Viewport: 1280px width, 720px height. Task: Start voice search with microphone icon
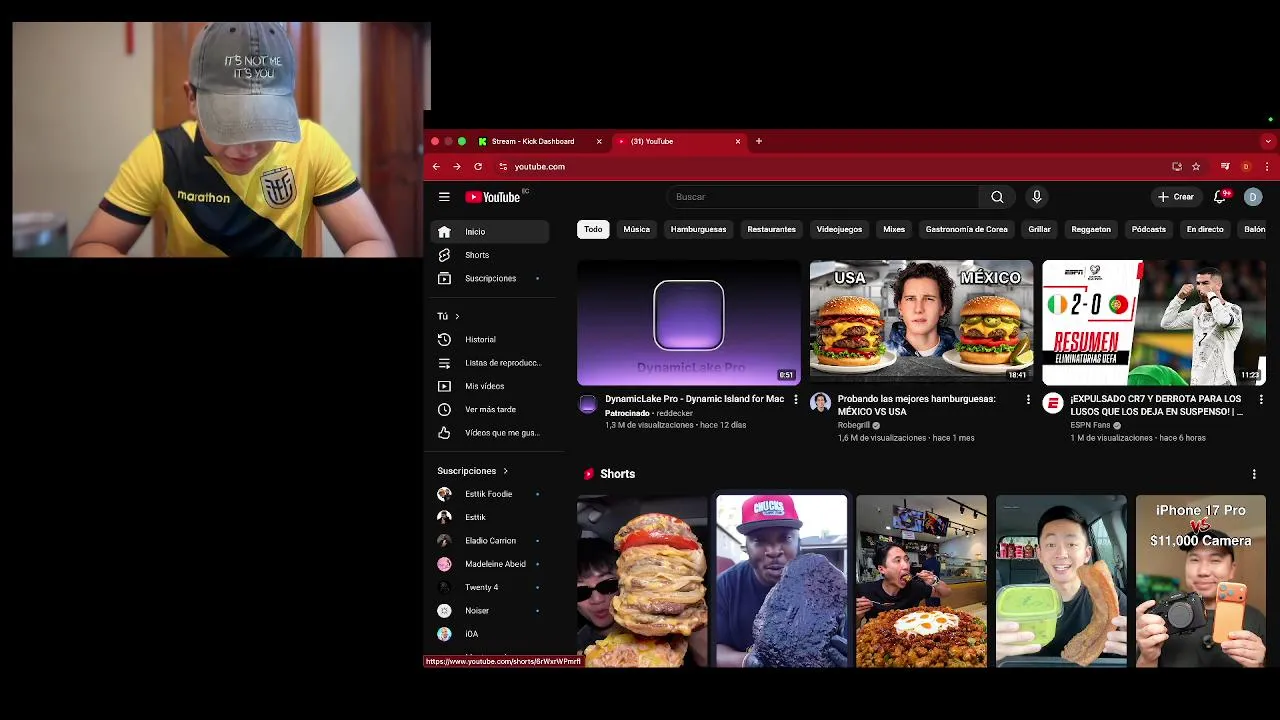(x=1036, y=197)
